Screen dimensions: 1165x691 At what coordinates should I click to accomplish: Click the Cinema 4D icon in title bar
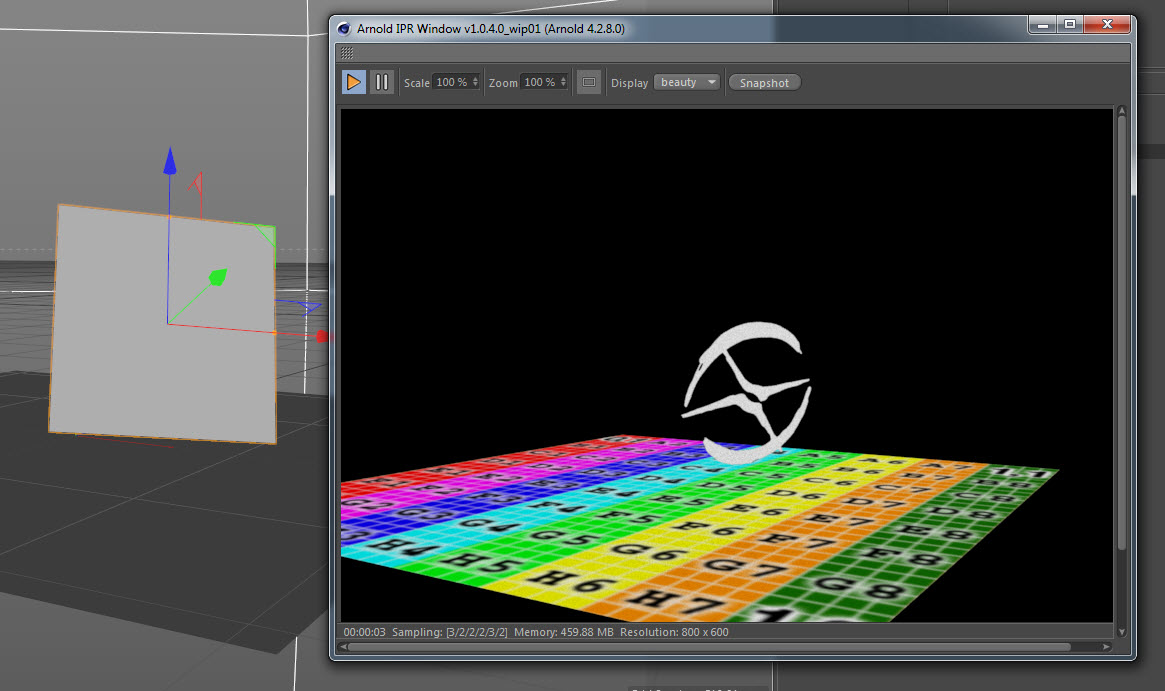pyautogui.click(x=344, y=29)
